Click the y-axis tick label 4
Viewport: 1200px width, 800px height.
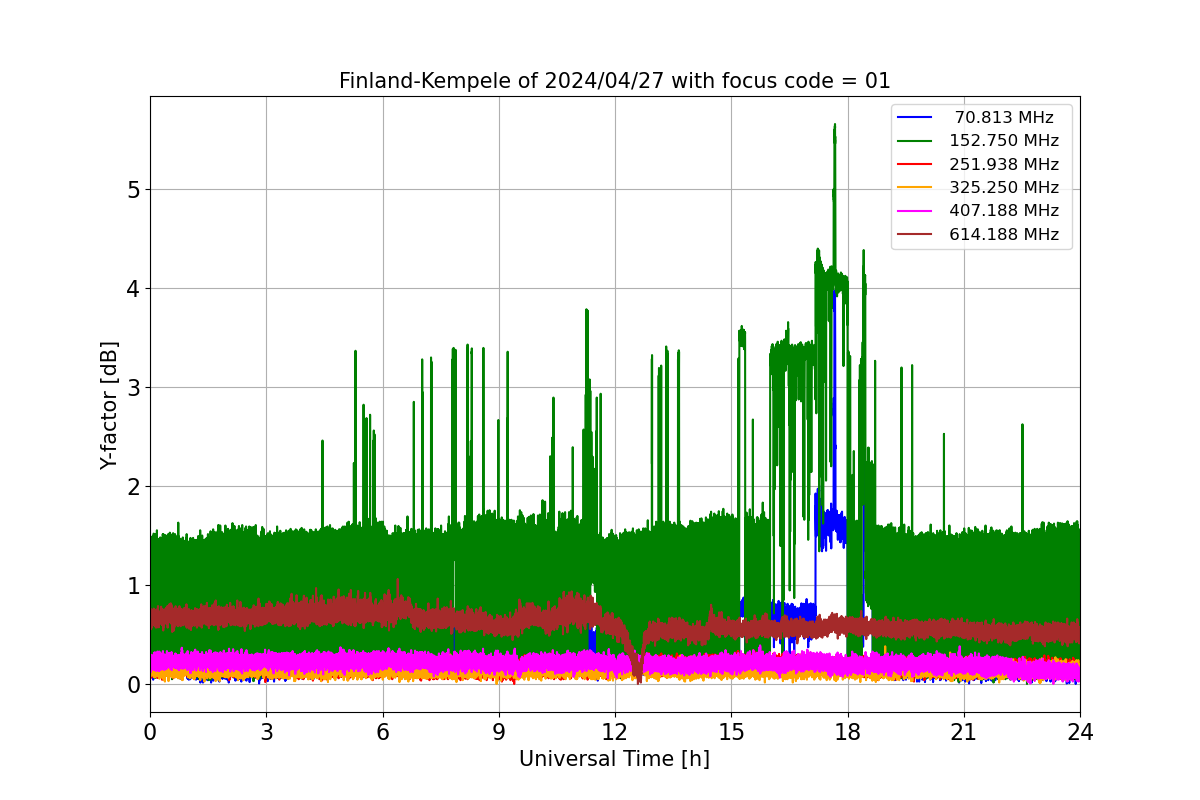[133, 289]
